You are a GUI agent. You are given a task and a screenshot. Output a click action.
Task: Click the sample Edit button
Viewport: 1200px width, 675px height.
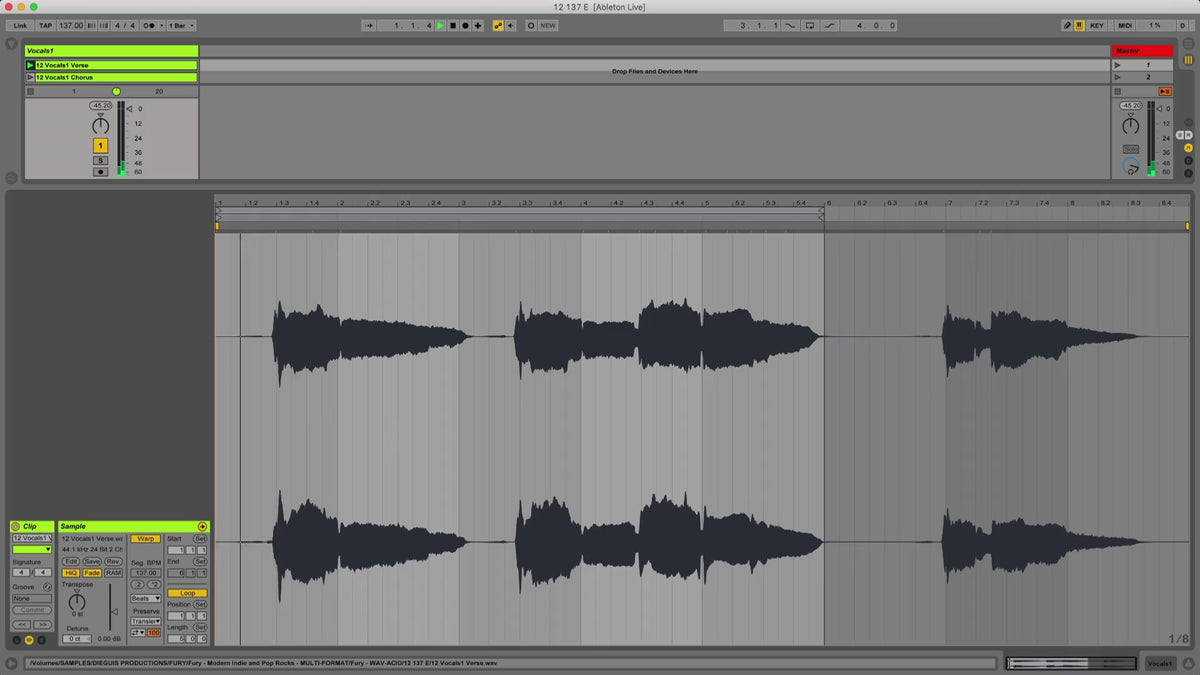click(71, 561)
